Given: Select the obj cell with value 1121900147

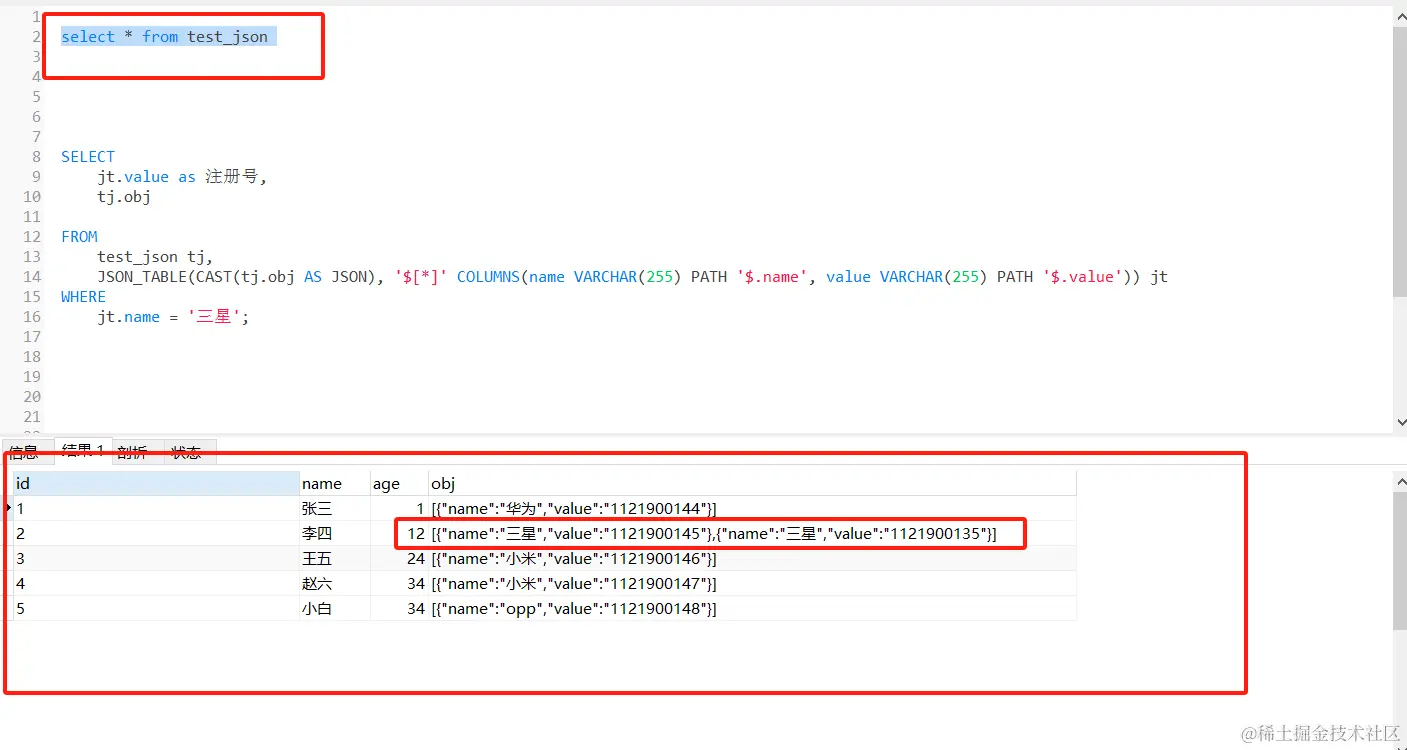Looking at the screenshot, I should coord(752,583).
